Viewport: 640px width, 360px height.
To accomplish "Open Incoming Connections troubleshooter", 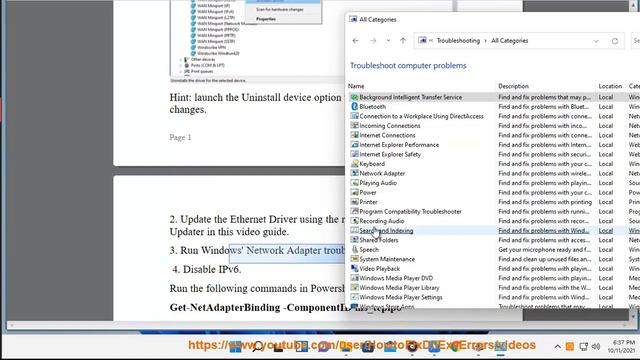I will coord(390,126).
